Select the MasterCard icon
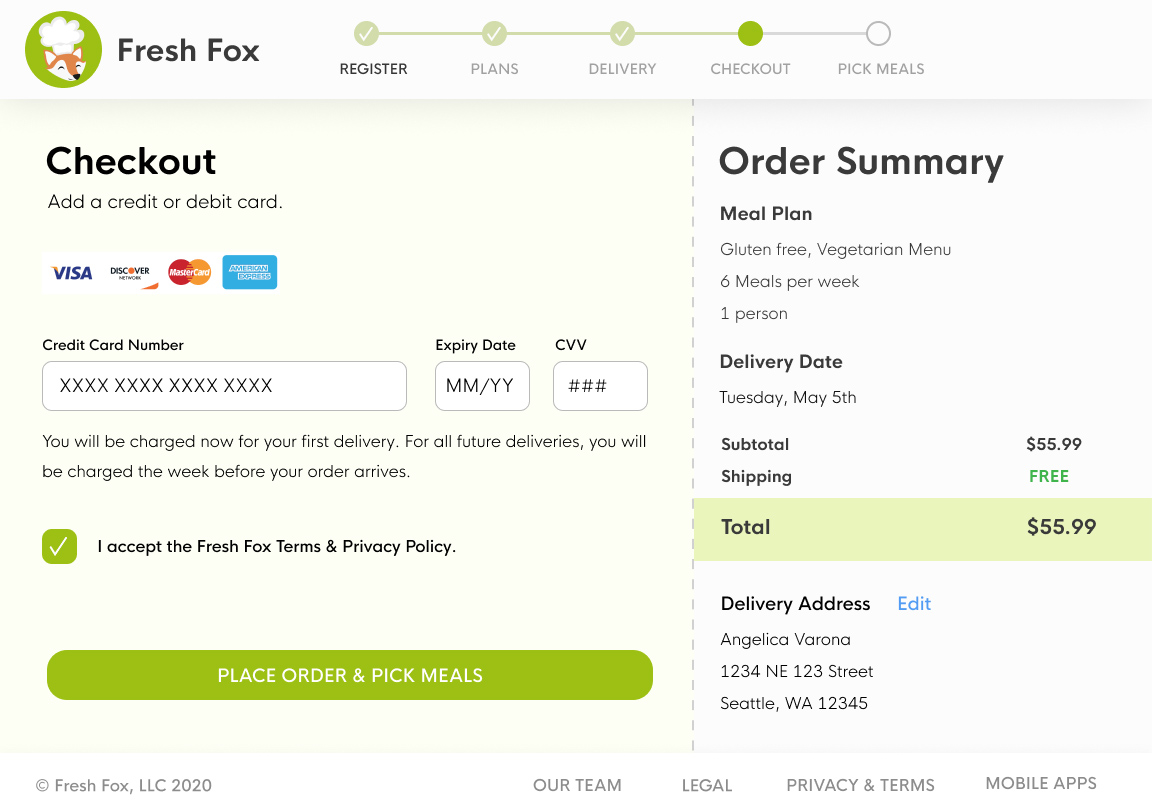The image size is (1152, 810). [x=189, y=272]
